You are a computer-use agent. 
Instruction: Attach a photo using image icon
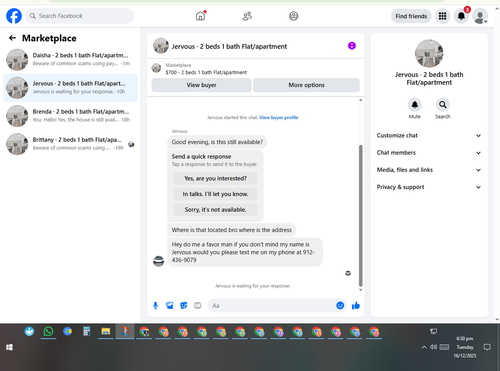(170, 305)
